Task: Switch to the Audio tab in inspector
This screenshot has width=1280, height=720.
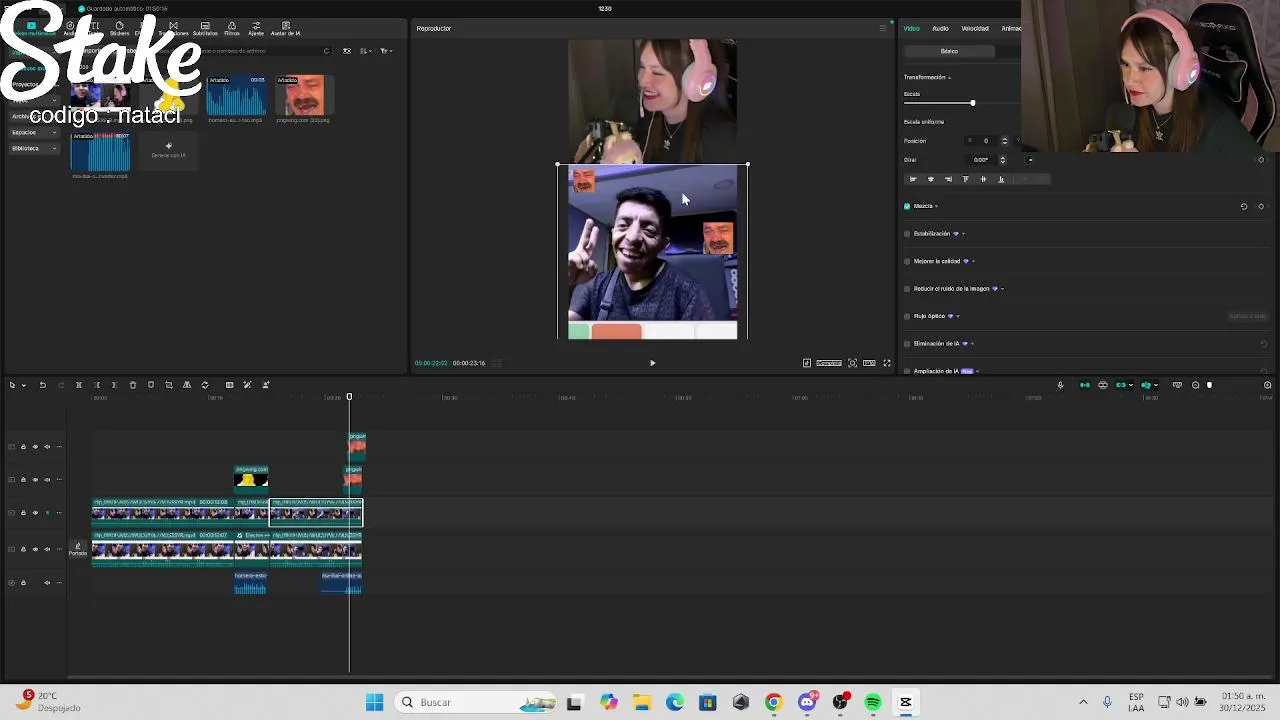Action: (940, 28)
